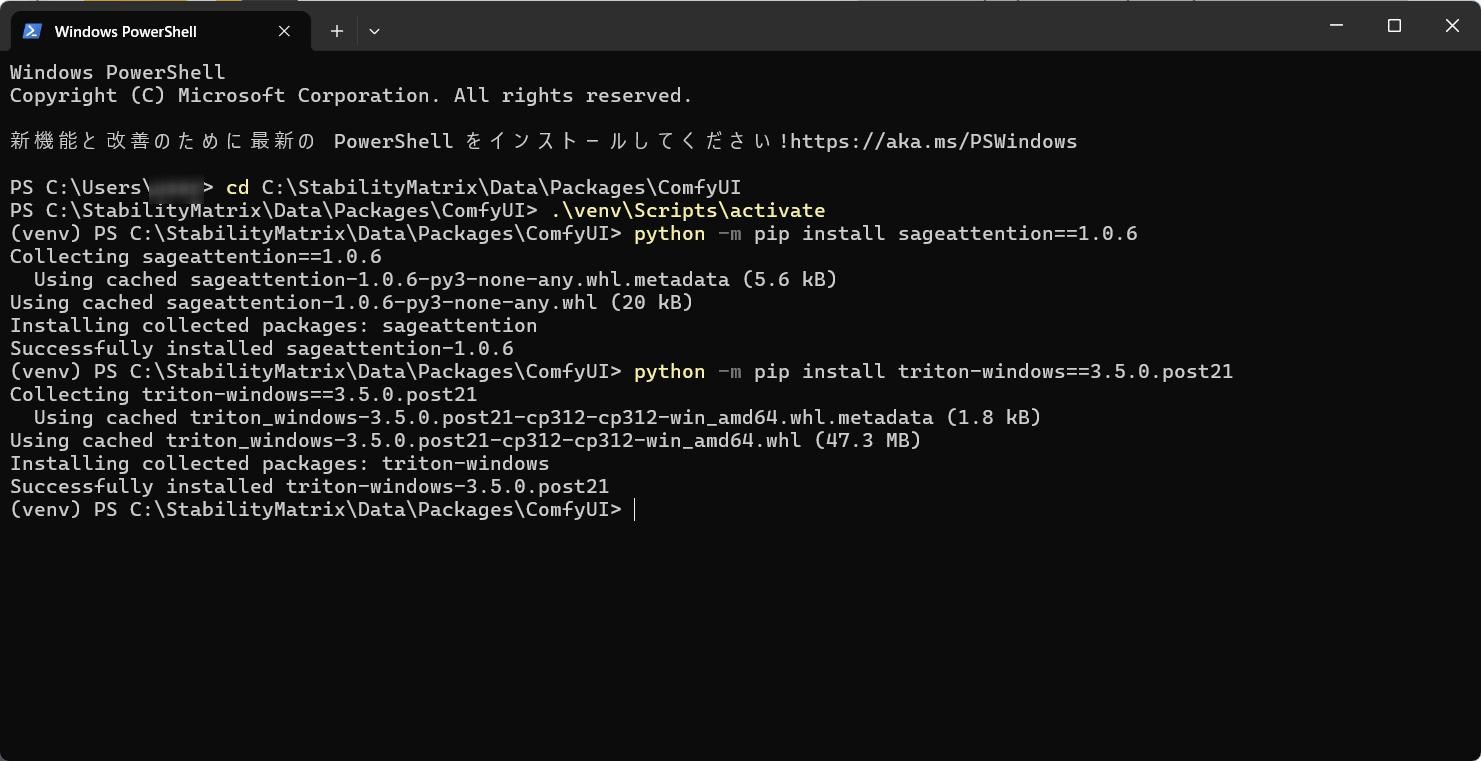Select the Windows PowerShell tab title
The height and width of the screenshot is (761, 1481).
pos(125,31)
